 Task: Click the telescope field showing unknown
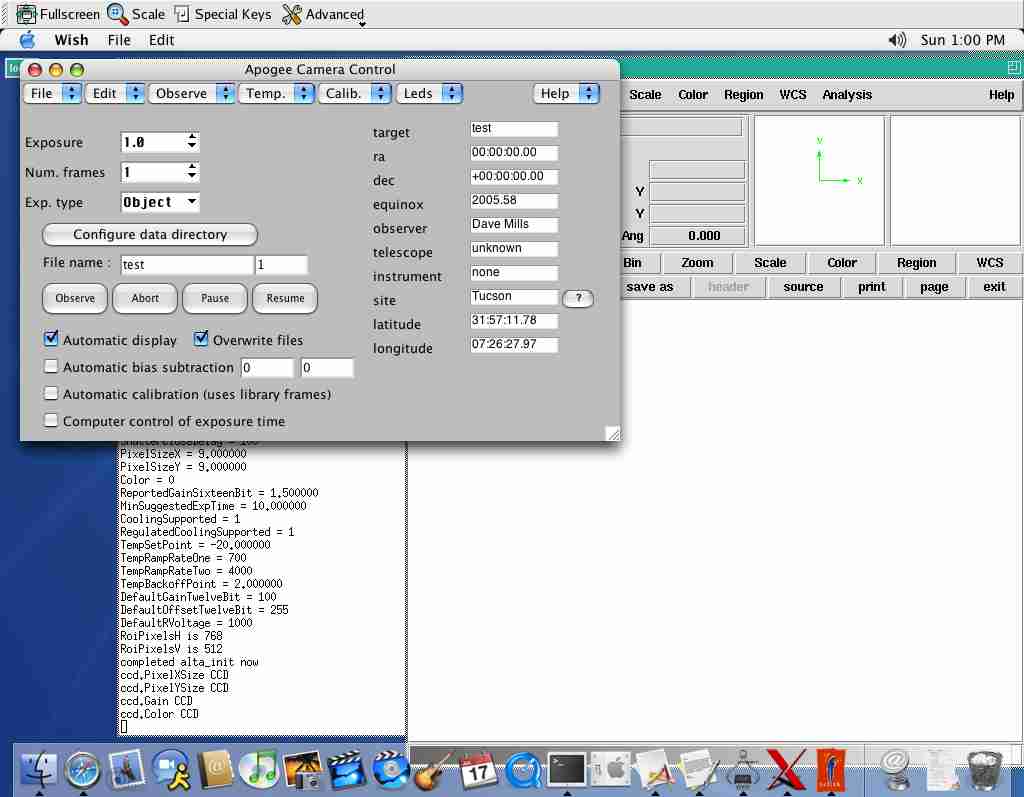[x=514, y=248]
